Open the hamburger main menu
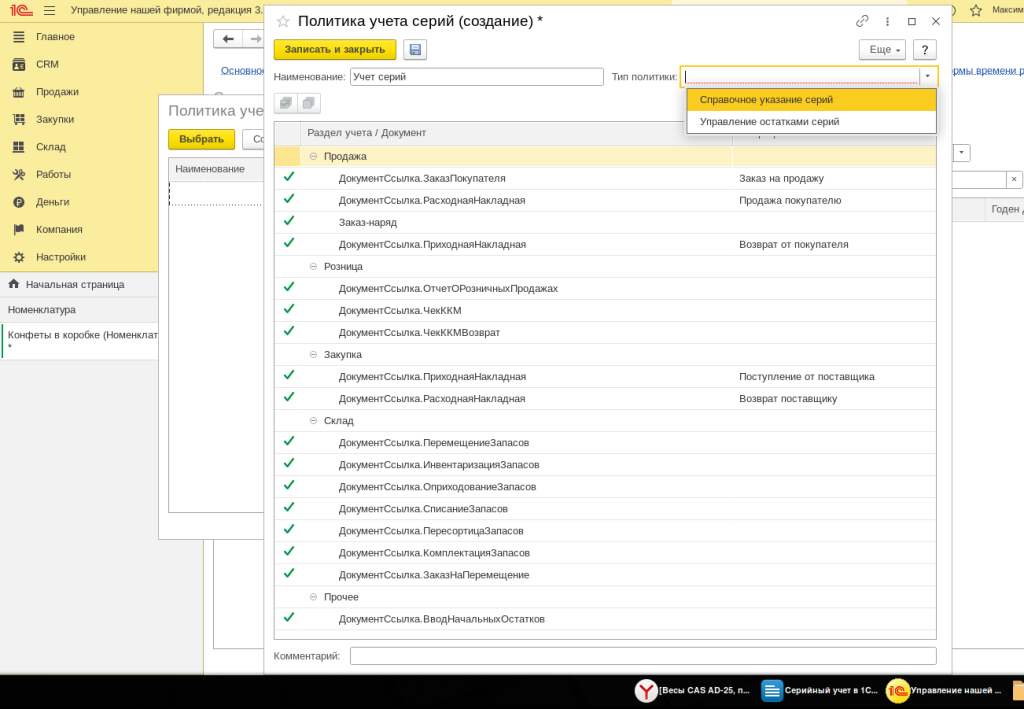This screenshot has height=709, width=1024. pos(50,10)
